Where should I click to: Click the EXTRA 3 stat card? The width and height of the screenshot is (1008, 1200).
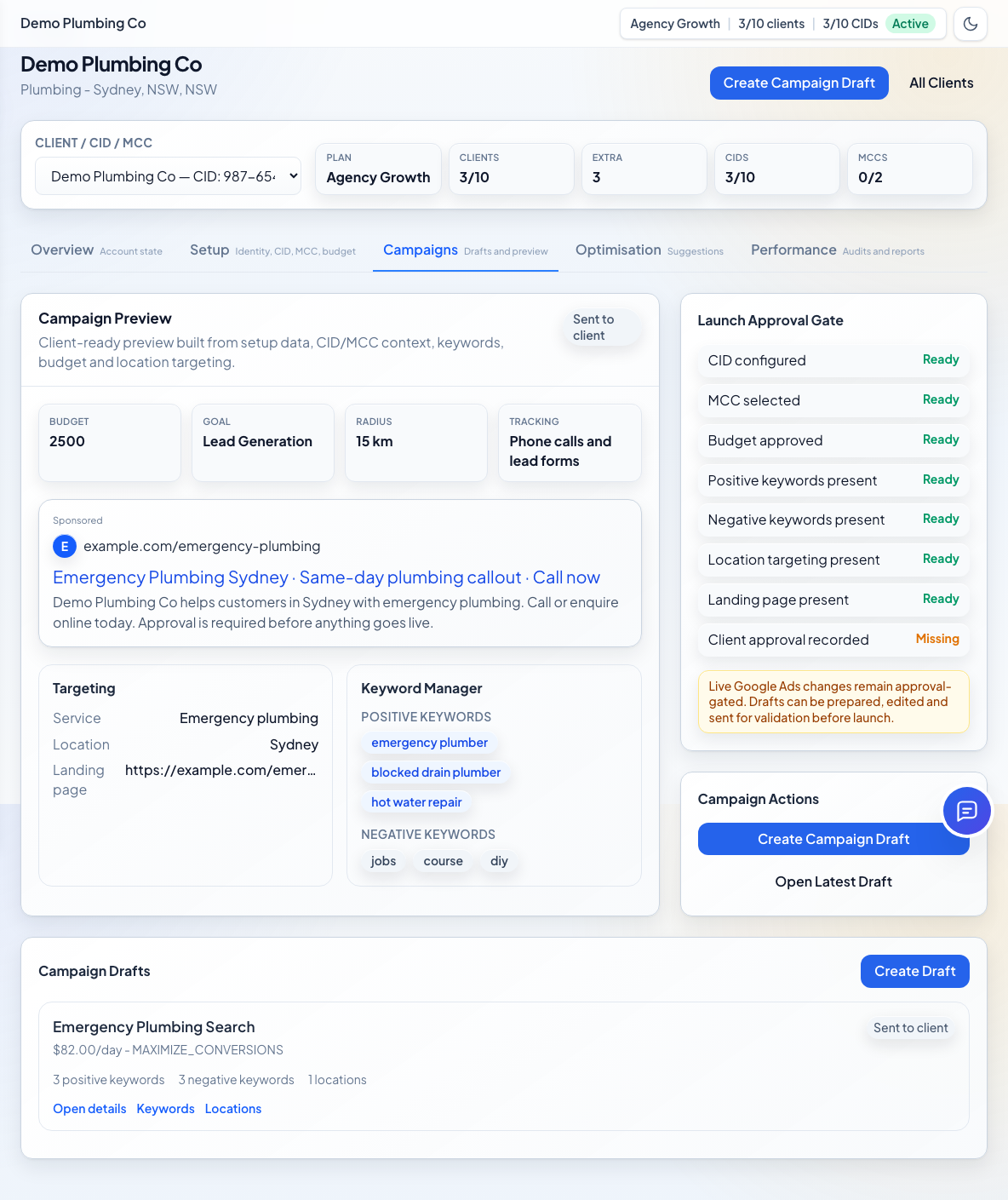pyautogui.click(x=644, y=169)
